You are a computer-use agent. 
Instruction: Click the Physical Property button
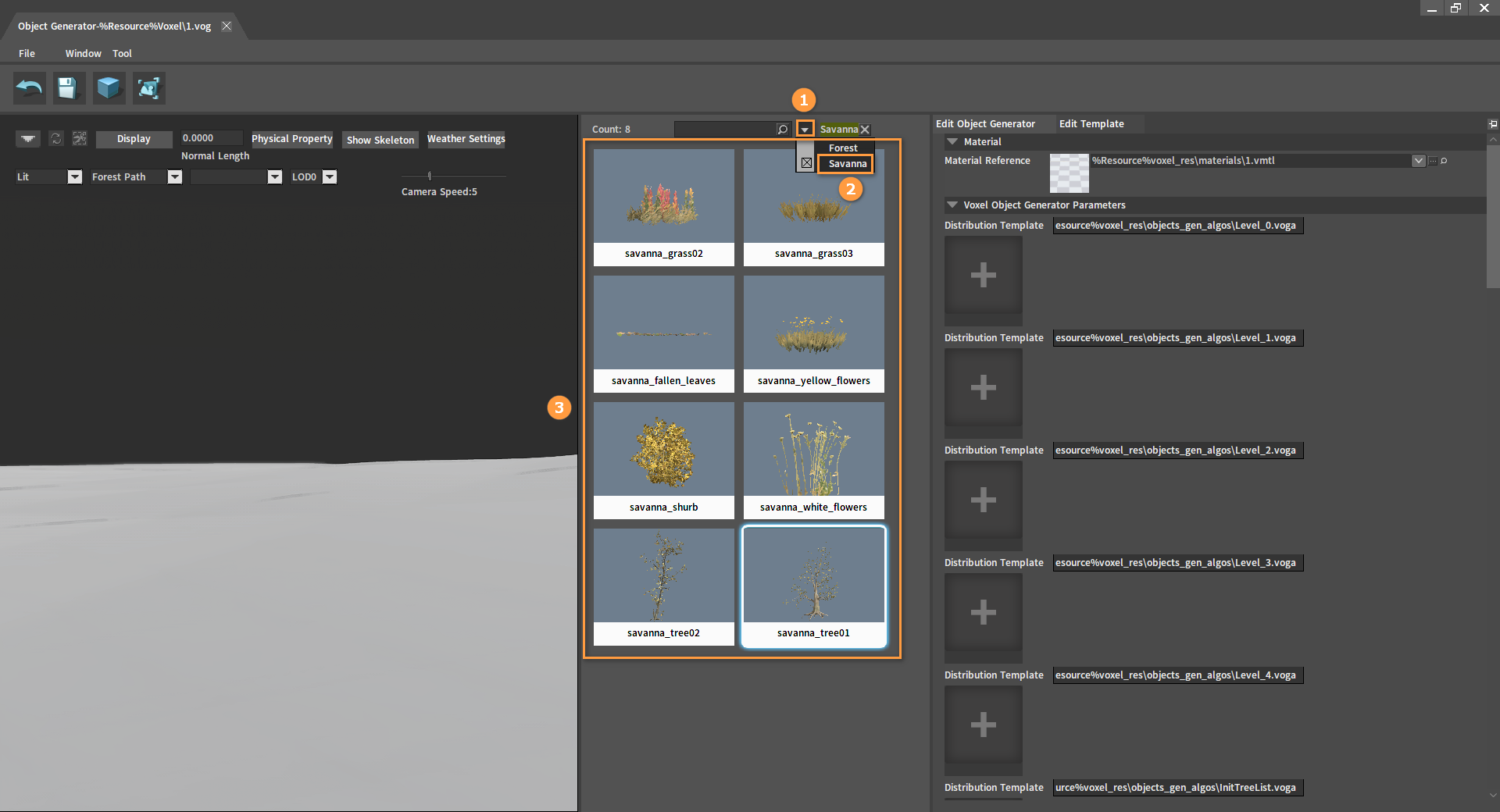[x=292, y=139]
